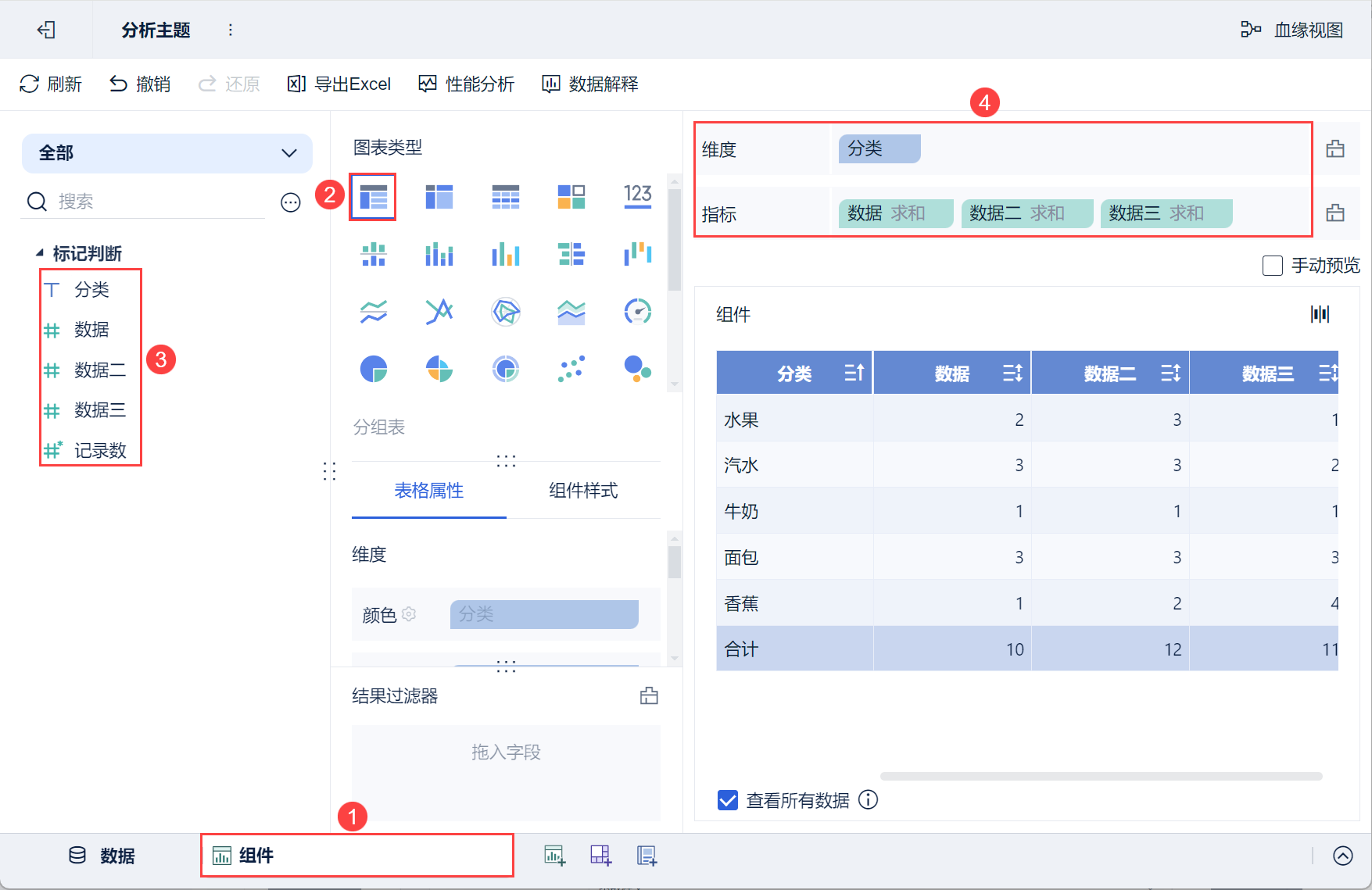Open the 全部 field filter dropdown

(167, 153)
